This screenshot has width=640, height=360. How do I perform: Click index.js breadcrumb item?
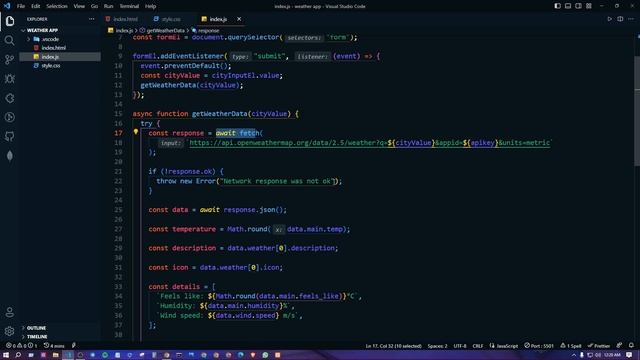pos(124,31)
